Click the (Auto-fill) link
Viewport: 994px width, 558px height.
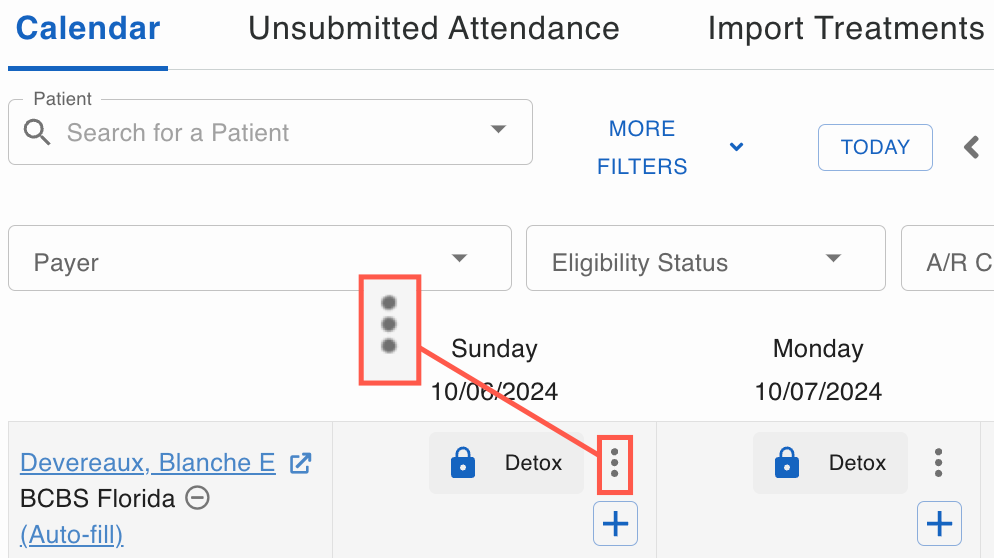72,535
